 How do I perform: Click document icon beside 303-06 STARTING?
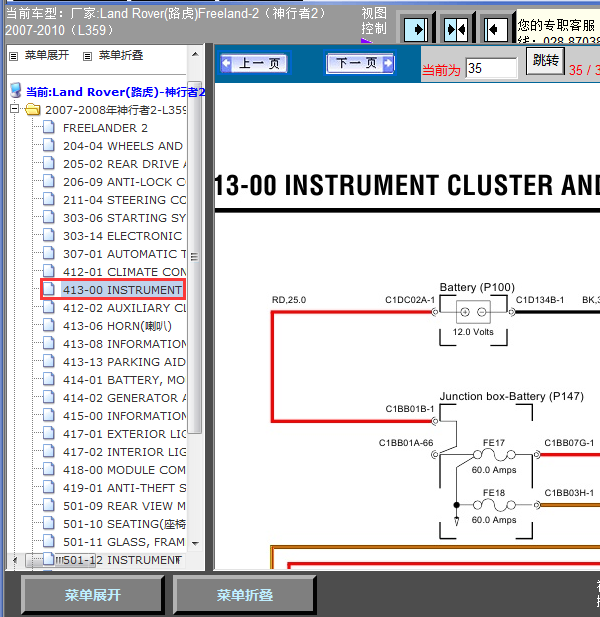pyautogui.click(x=48, y=217)
